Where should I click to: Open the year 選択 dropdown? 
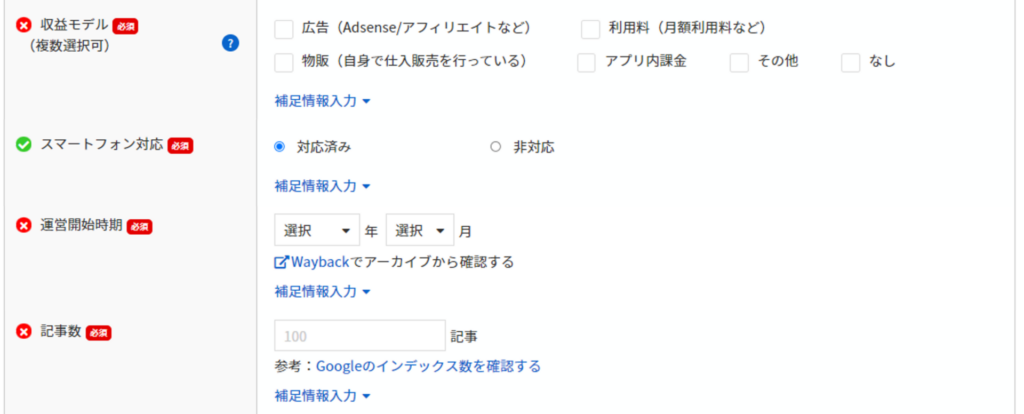click(x=317, y=231)
